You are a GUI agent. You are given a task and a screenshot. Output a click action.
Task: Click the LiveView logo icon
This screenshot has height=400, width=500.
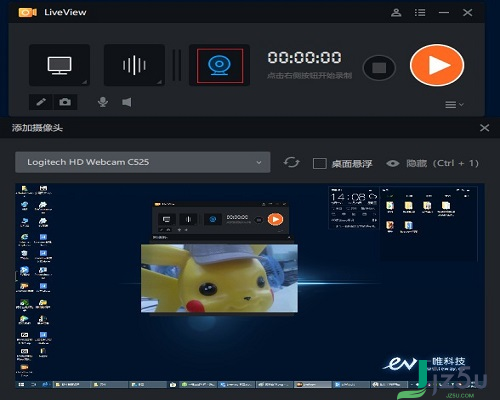(28, 13)
